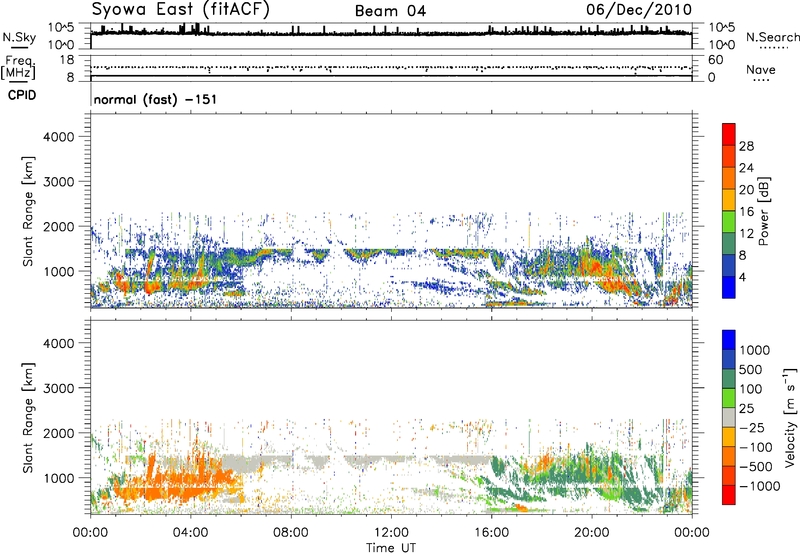Click the "4000" tick of the velocity panel

pos(58,343)
